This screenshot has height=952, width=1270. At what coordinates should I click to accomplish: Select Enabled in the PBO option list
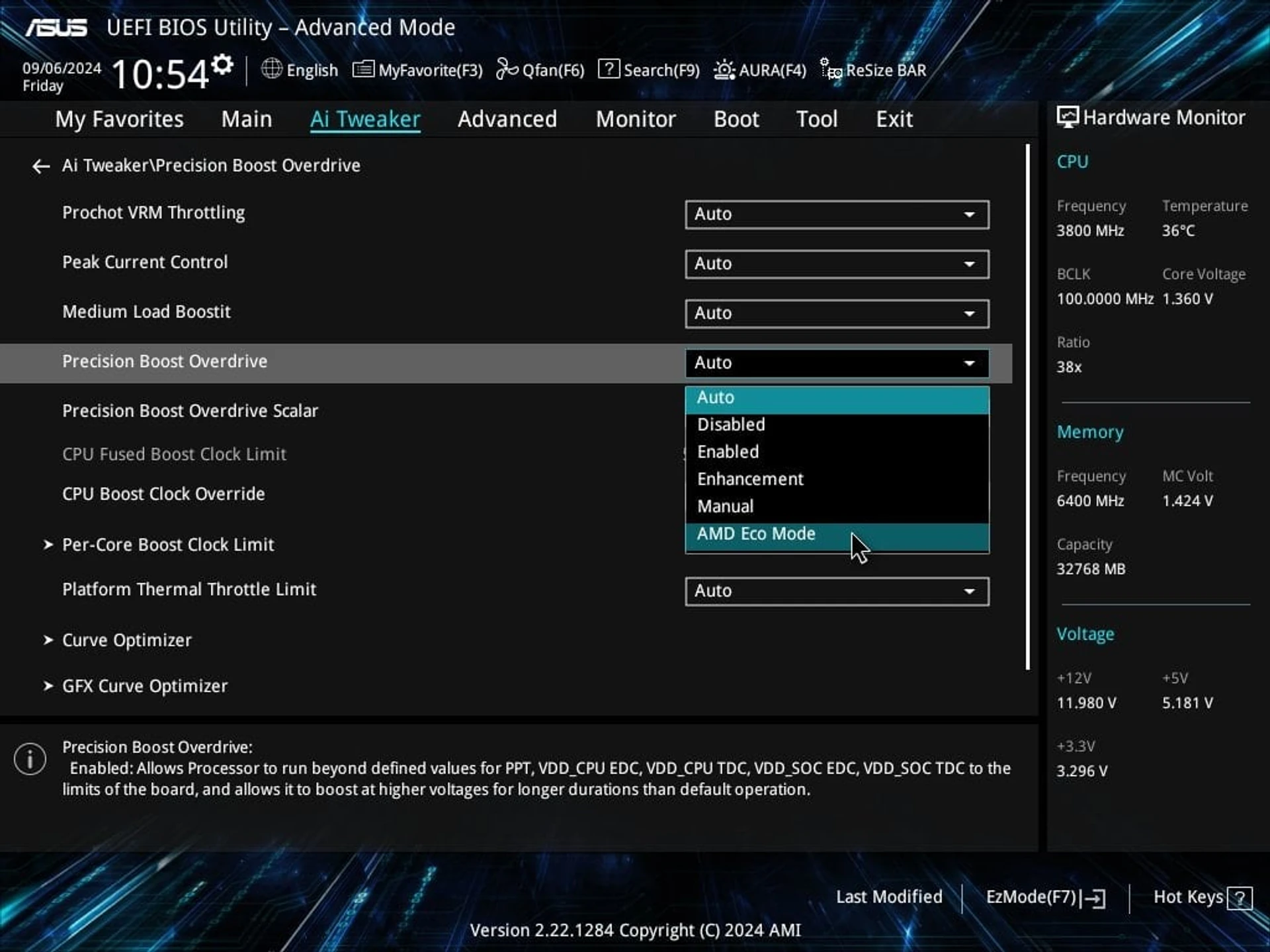click(x=837, y=452)
